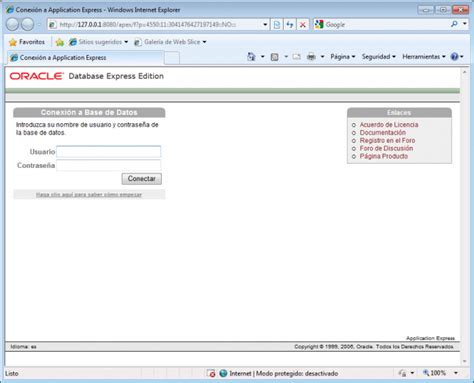Click the browser Forward arrow button
The height and width of the screenshot is (383, 474).
tap(28, 24)
